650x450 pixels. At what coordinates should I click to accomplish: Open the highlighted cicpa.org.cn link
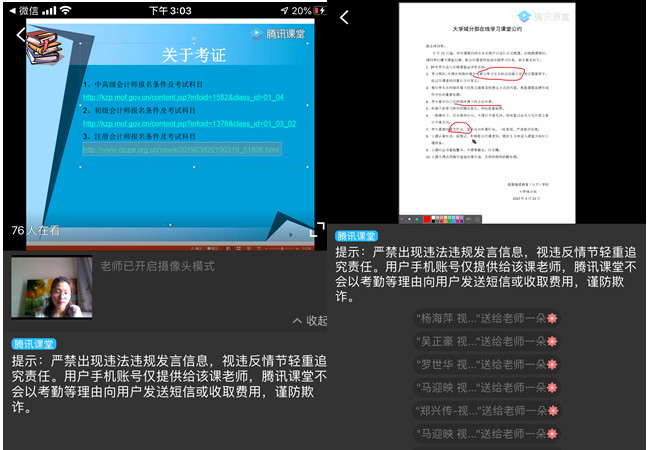181,149
